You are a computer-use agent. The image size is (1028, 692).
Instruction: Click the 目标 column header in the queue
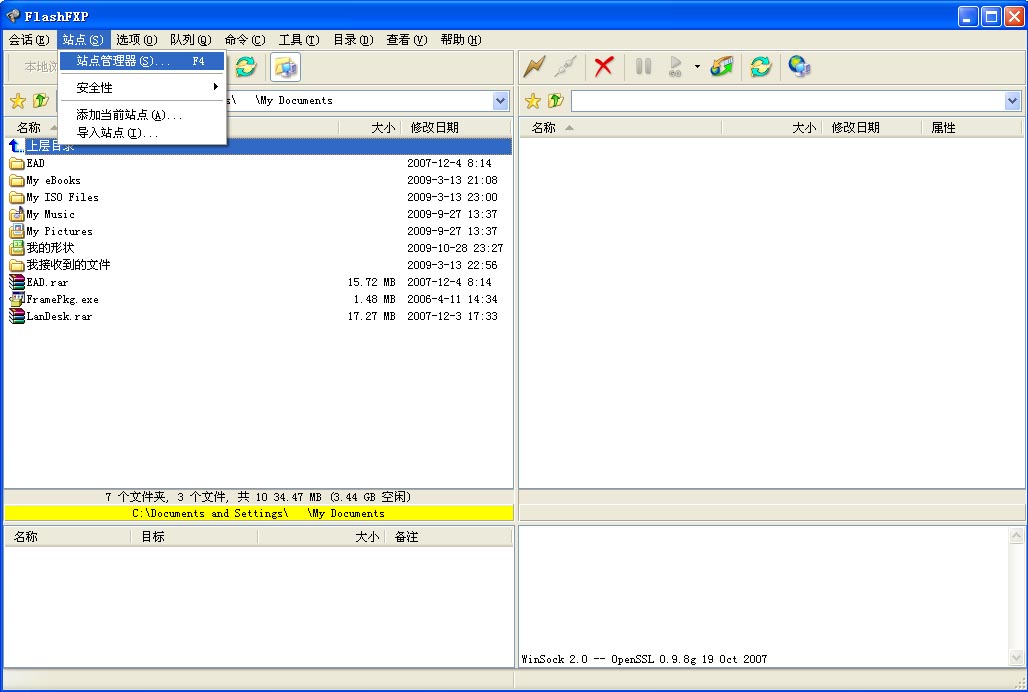[x=194, y=537]
